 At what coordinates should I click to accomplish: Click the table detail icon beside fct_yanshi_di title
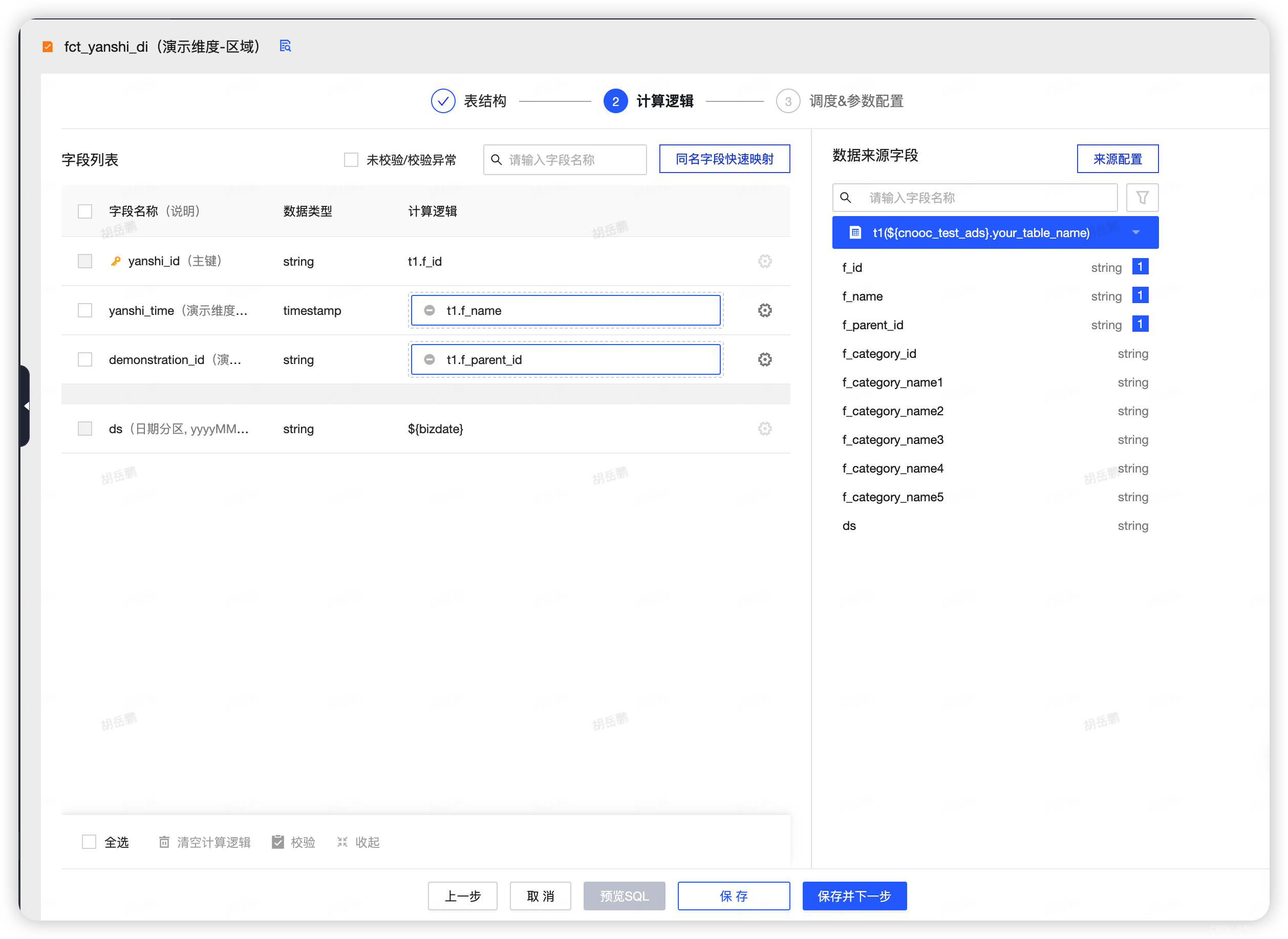[285, 46]
